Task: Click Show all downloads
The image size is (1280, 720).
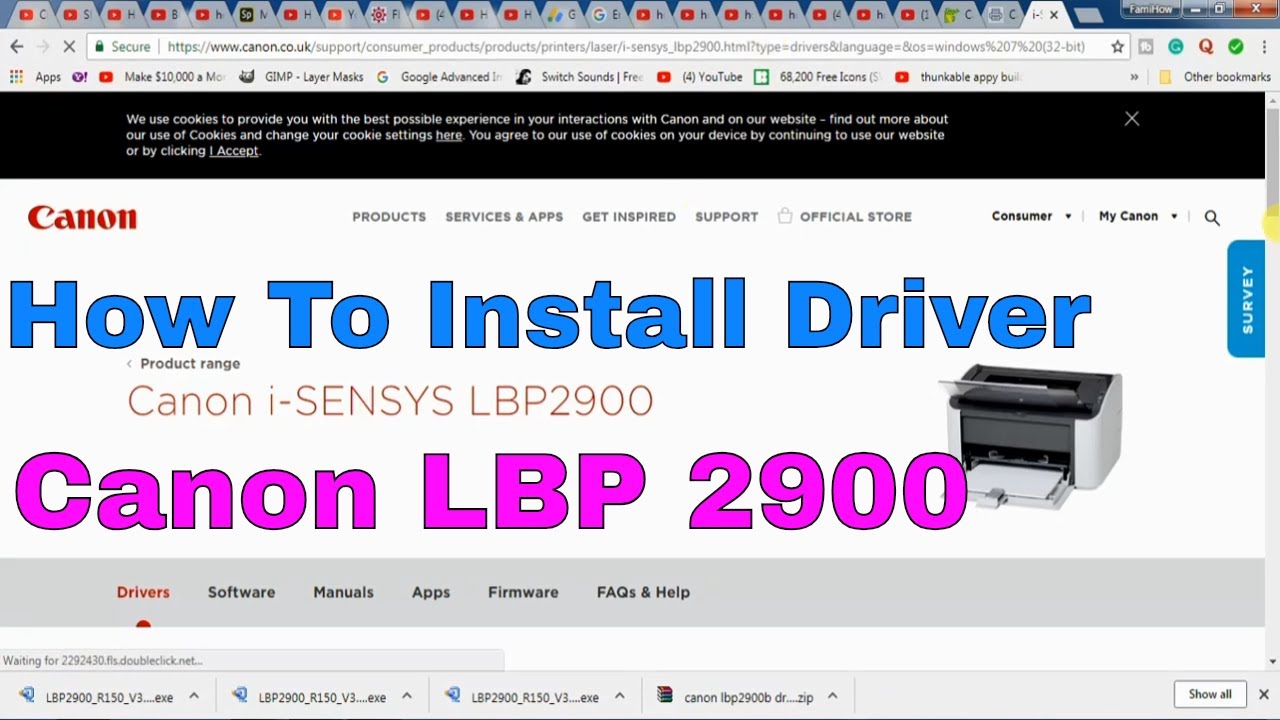Action: [1210, 694]
